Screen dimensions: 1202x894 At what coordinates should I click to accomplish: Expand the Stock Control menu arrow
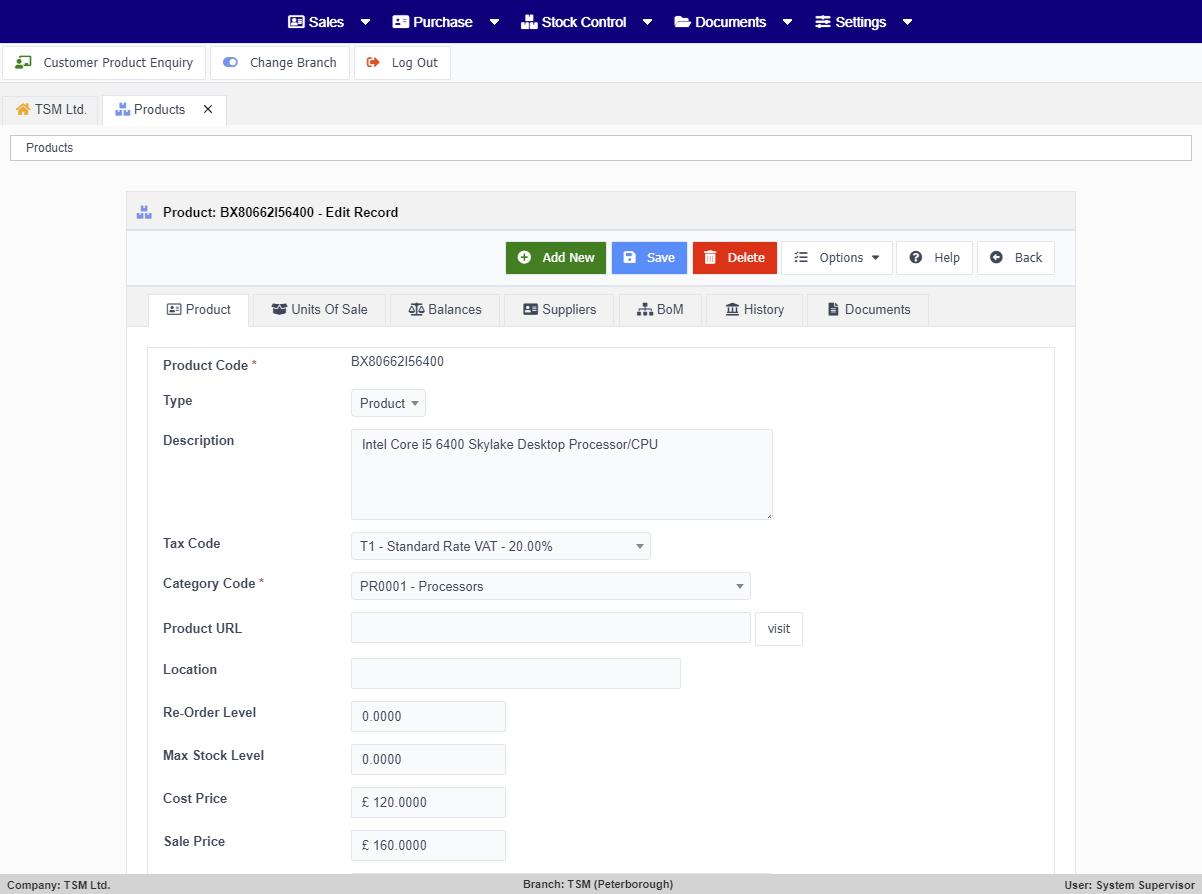pos(647,22)
